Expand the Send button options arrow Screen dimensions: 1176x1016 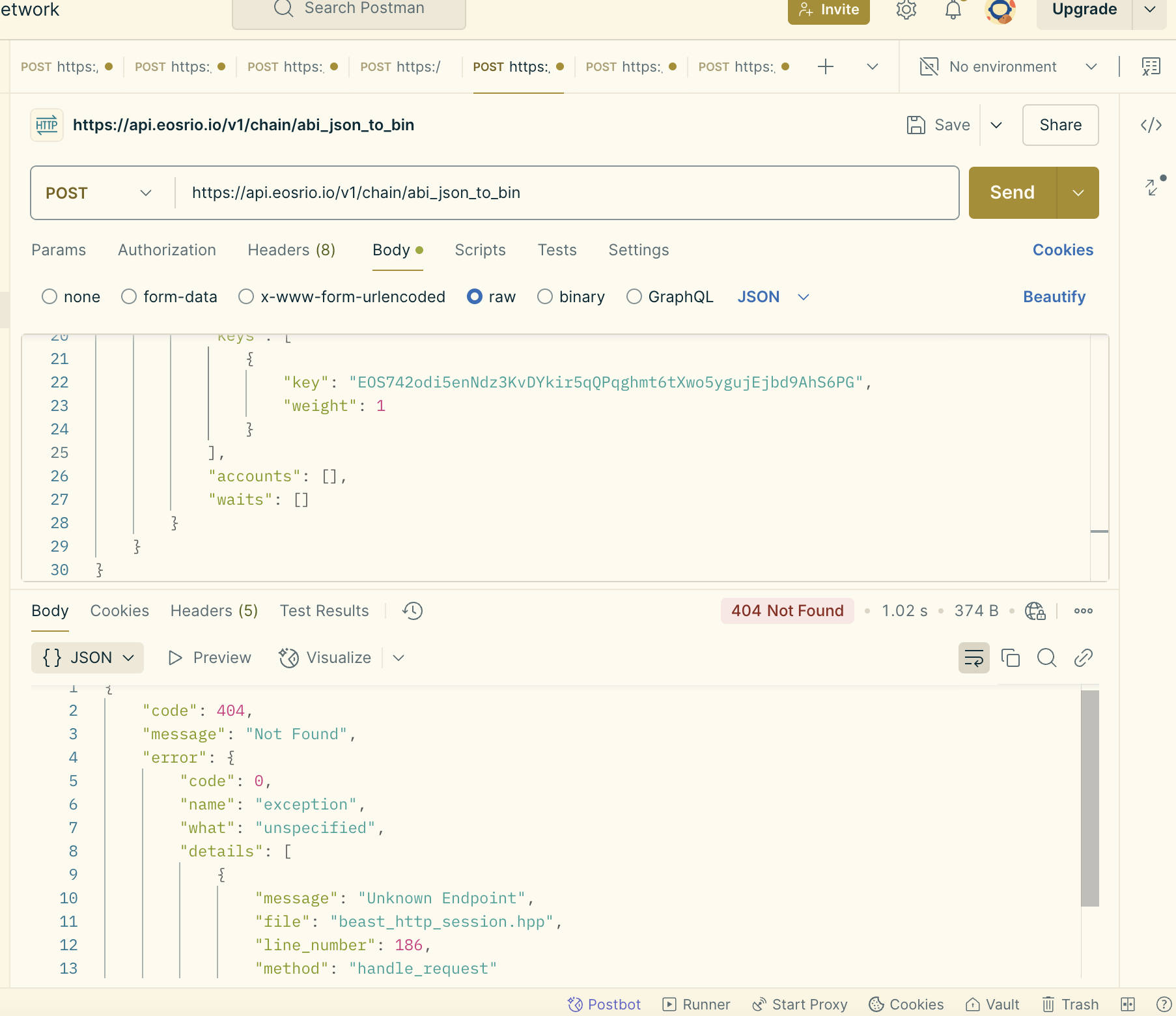click(x=1078, y=193)
